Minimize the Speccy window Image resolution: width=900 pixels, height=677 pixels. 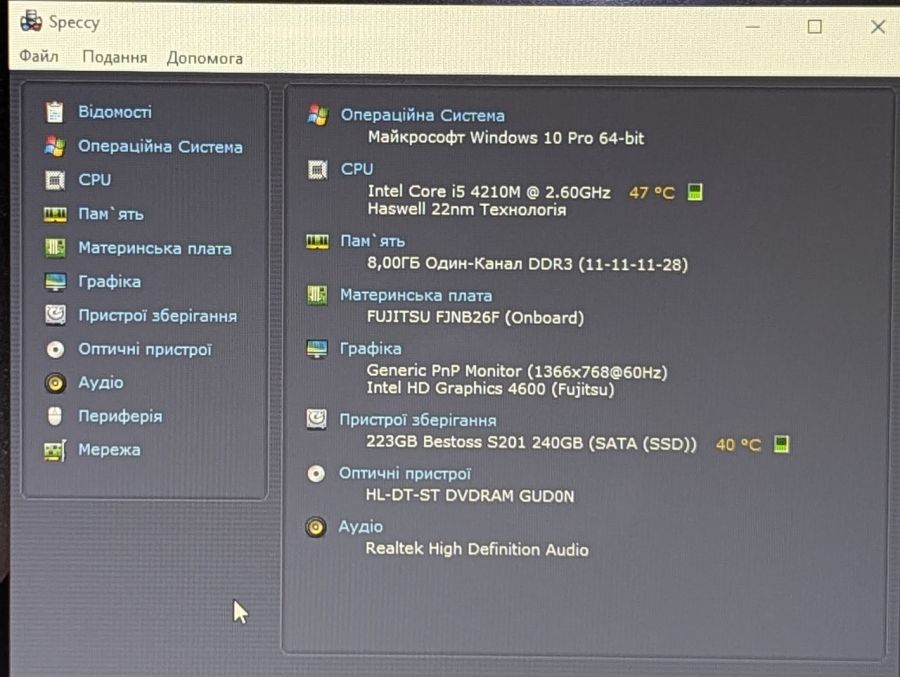click(x=752, y=26)
